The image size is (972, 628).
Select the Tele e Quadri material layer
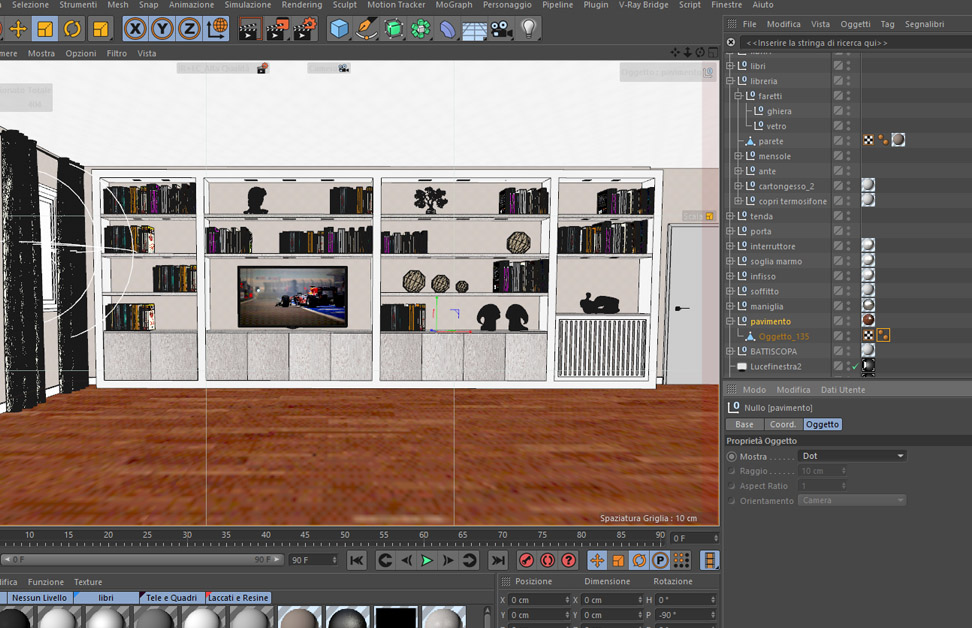(x=171, y=598)
